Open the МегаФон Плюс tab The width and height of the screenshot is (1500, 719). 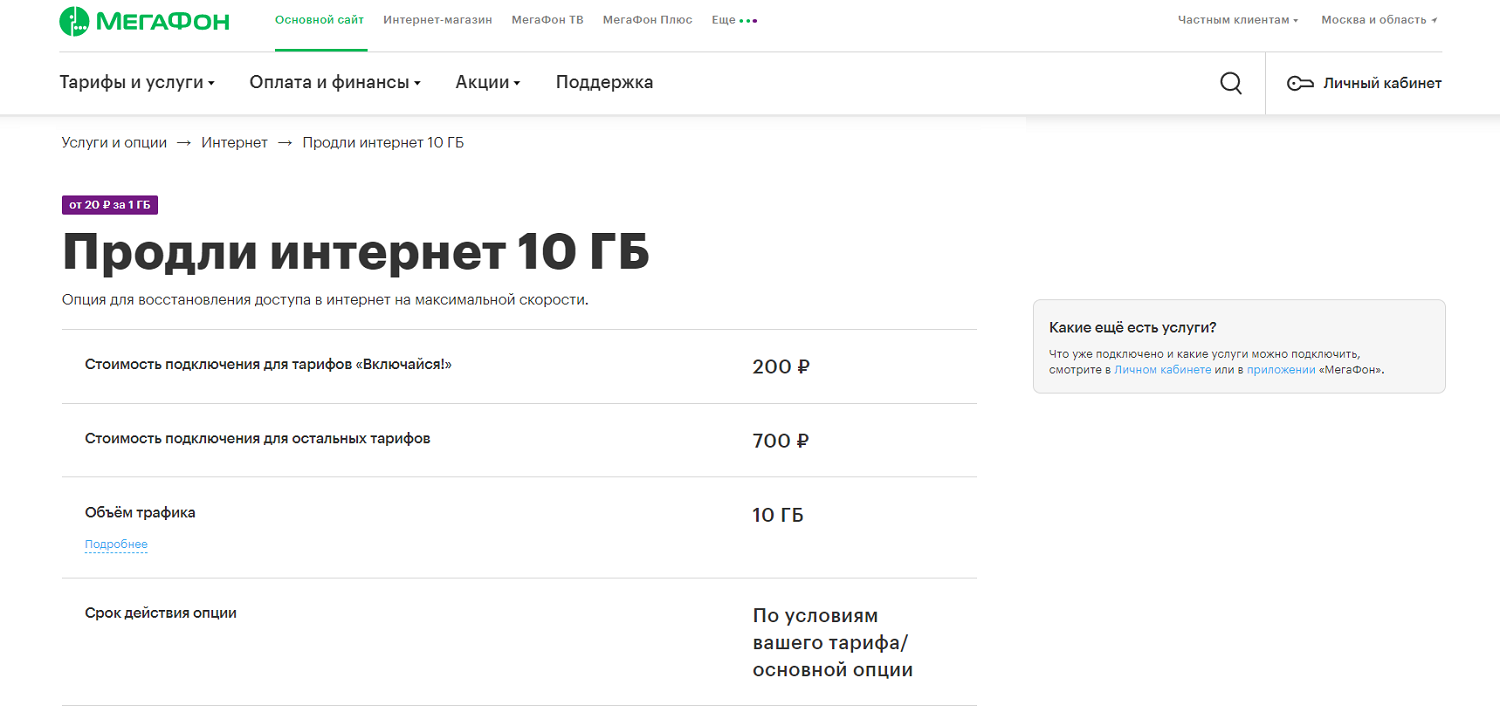pyautogui.click(x=647, y=20)
